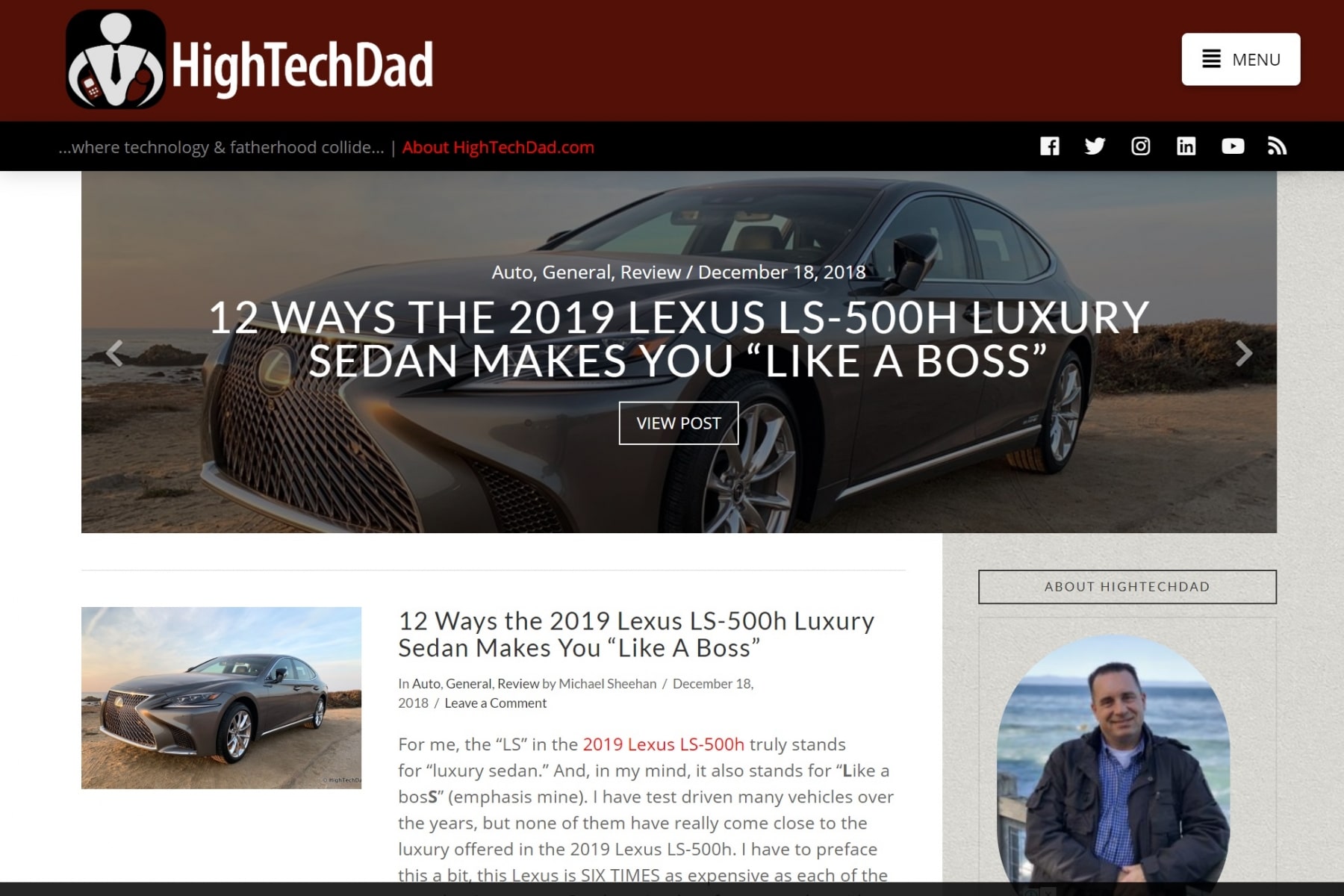The height and width of the screenshot is (896, 1344).
Task: Click the General category under article title
Action: 468,683
